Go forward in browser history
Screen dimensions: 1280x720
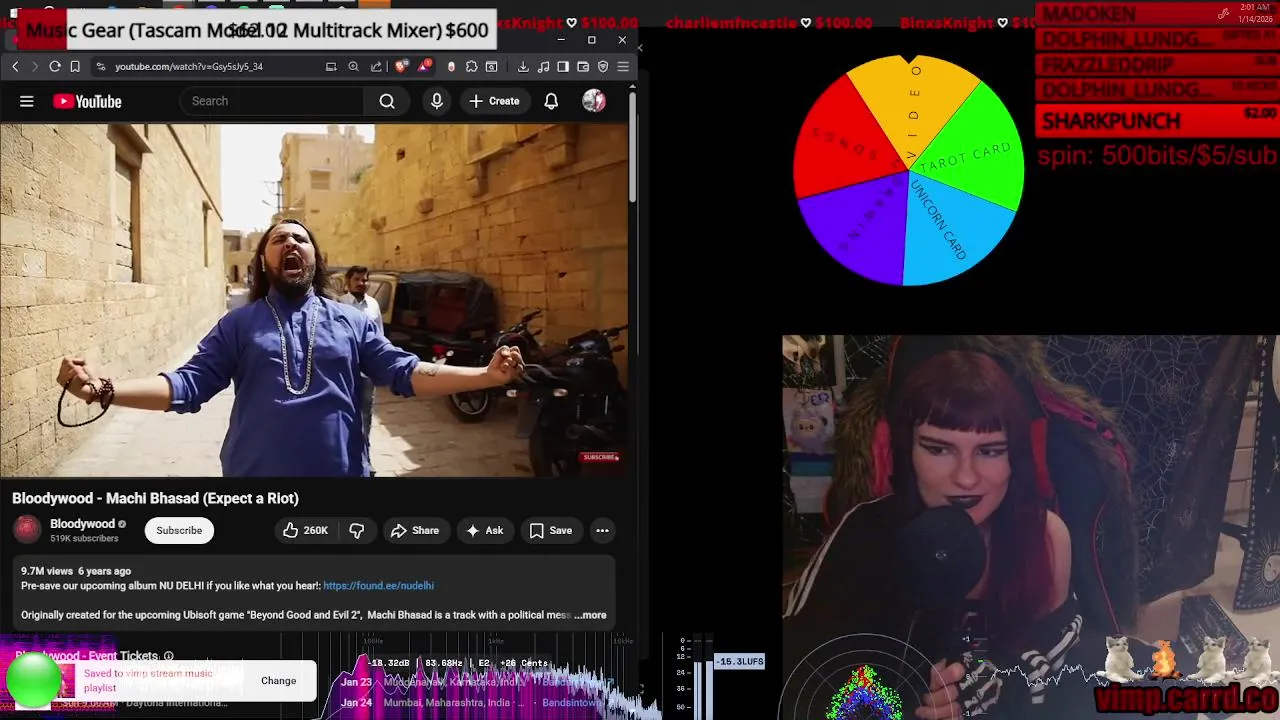point(35,66)
